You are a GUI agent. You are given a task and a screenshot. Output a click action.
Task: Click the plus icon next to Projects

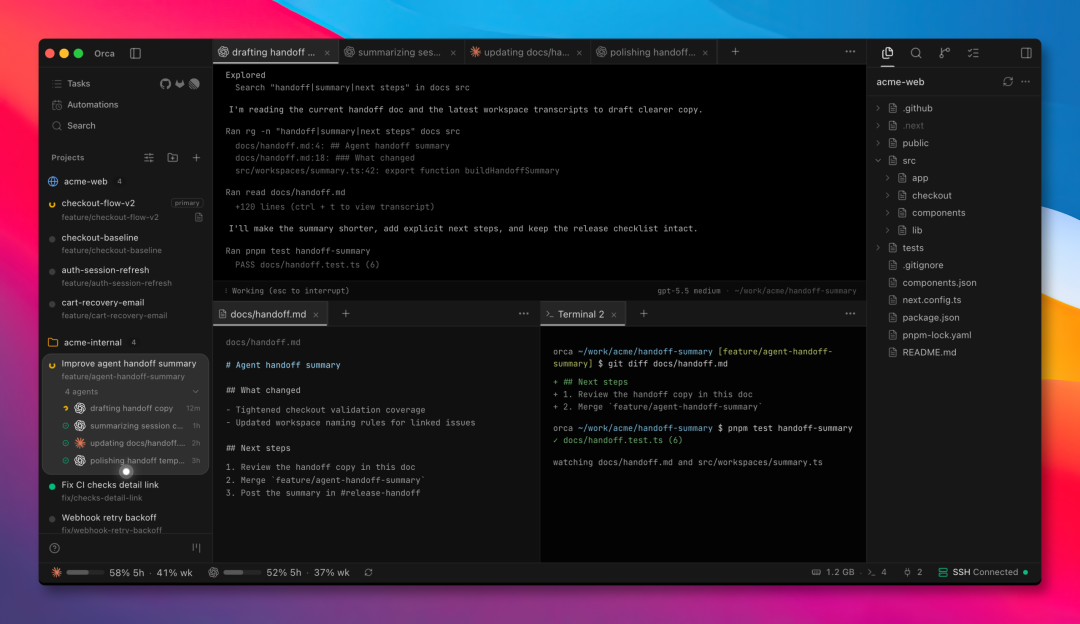point(196,158)
